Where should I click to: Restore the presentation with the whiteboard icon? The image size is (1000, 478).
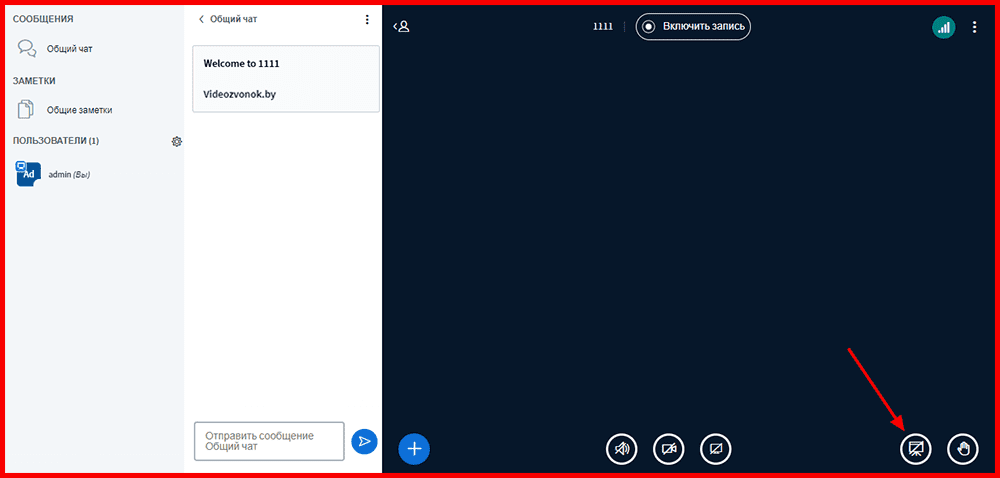[x=915, y=449]
